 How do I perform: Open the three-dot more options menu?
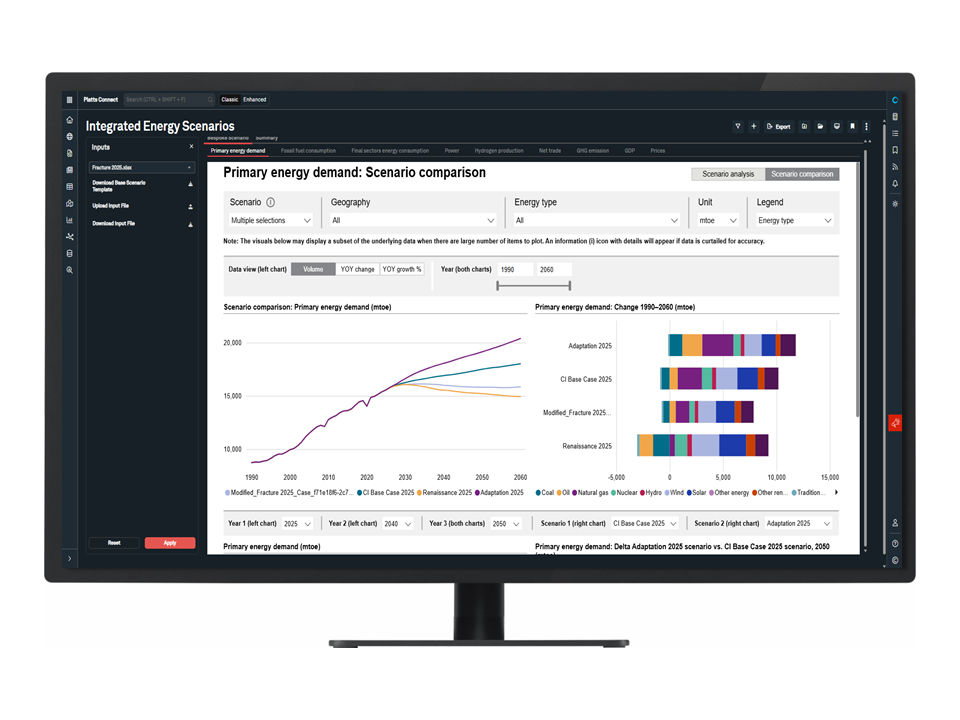coord(866,127)
